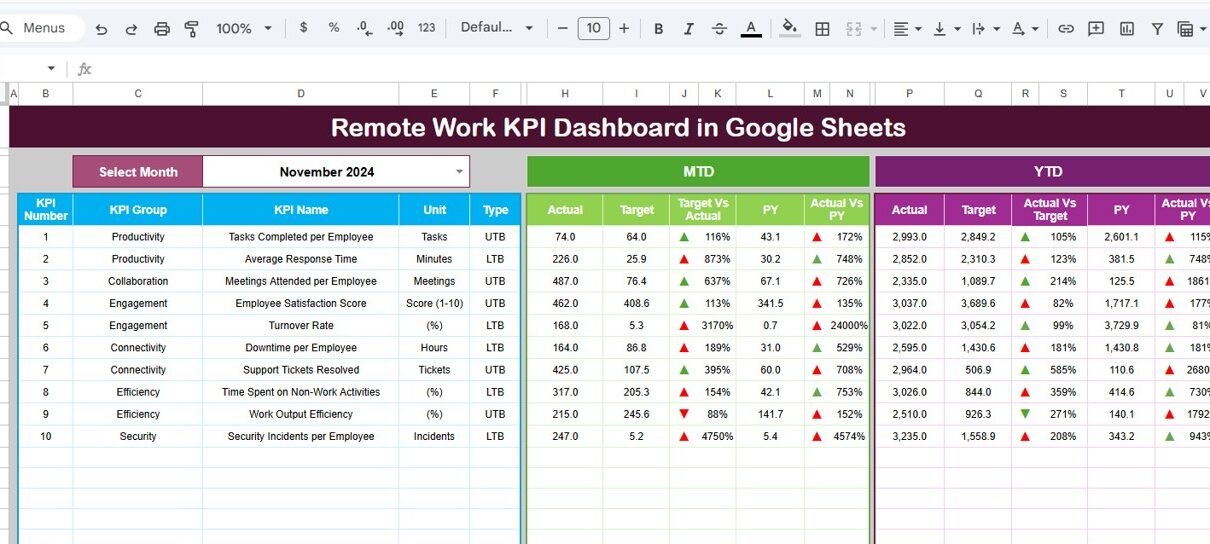Open the November 2024 month dropdown
Screen dimensions: 1210x544
point(459,172)
